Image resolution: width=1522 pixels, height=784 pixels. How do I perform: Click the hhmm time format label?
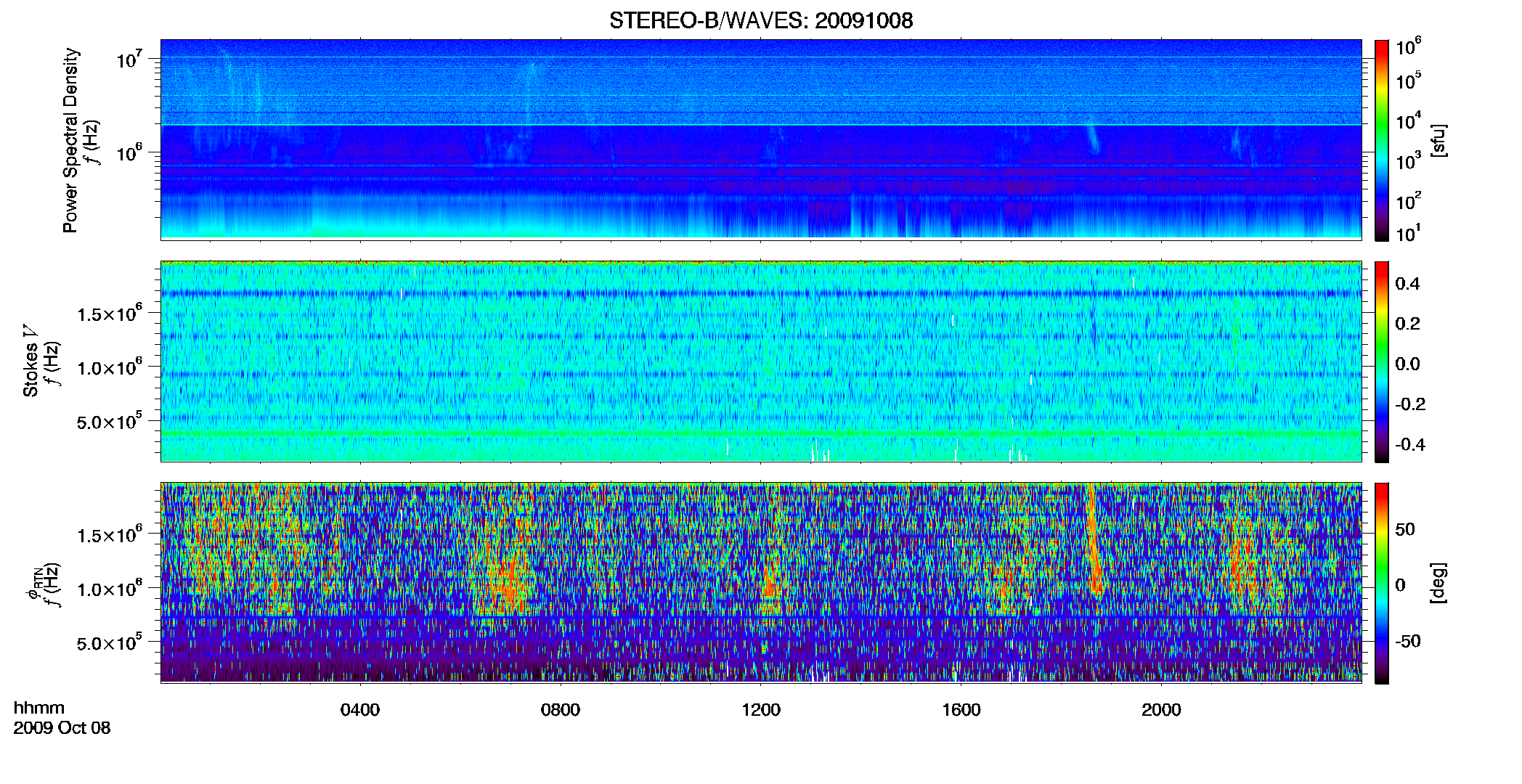39,709
